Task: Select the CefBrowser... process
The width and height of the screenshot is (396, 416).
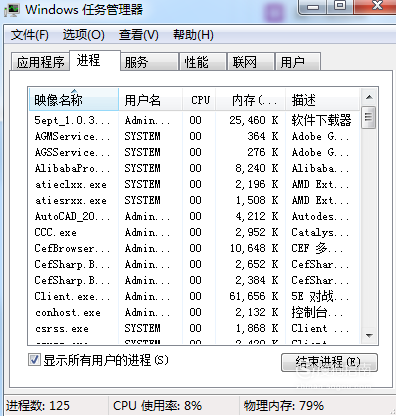Action: tap(194, 248)
